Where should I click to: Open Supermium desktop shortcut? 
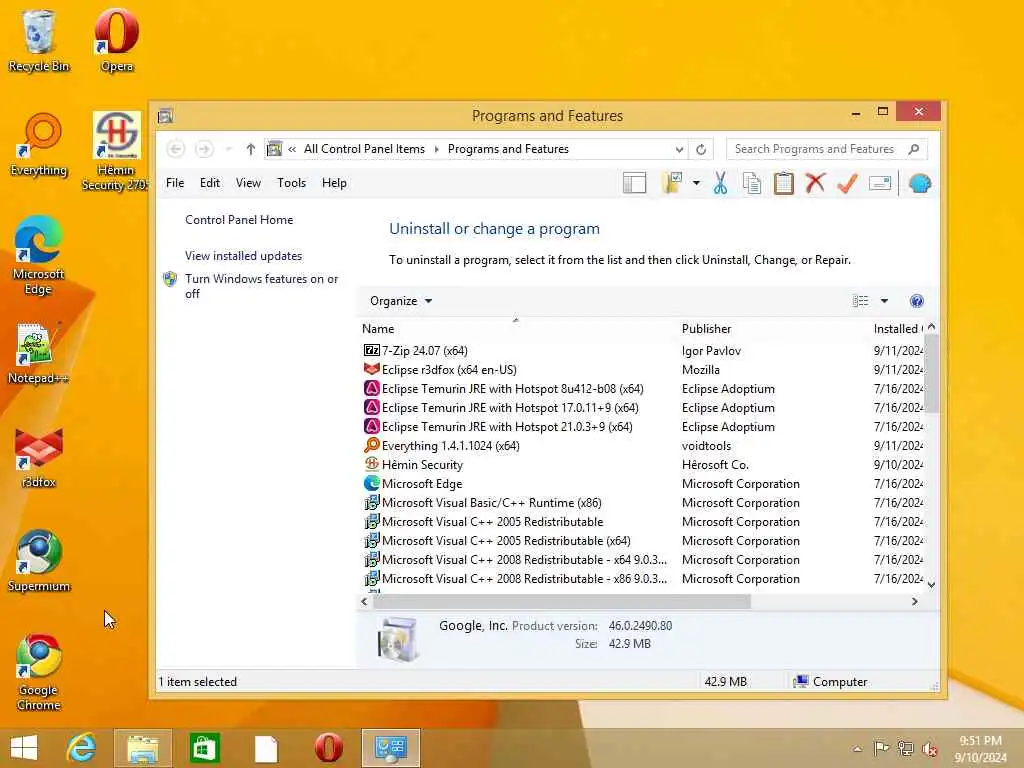[39, 561]
